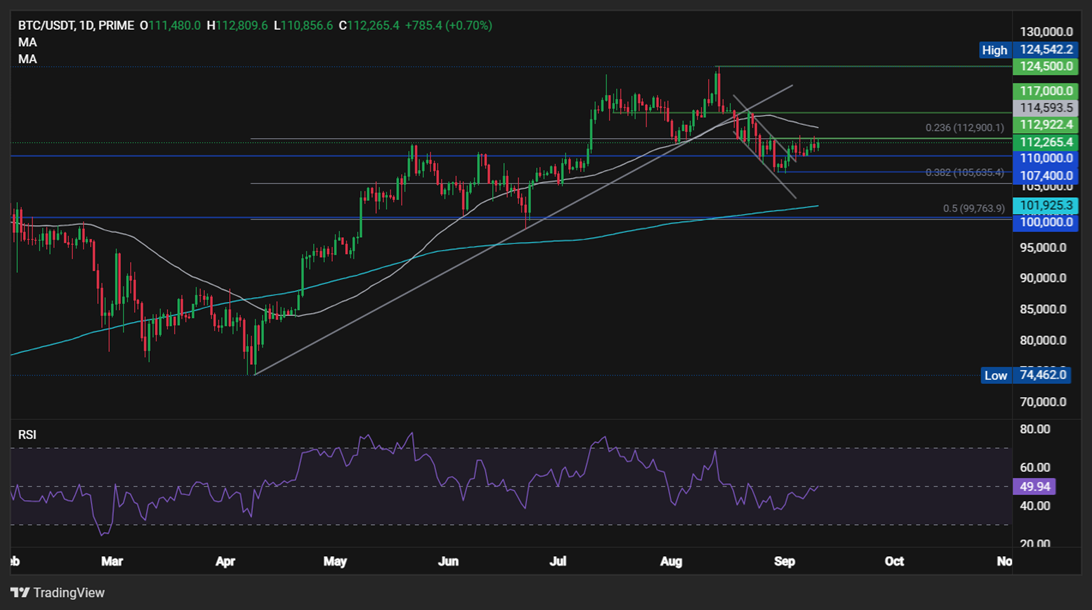This screenshot has height=610, width=1092.
Task: Click the May label on time axis
Action: (x=335, y=561)
